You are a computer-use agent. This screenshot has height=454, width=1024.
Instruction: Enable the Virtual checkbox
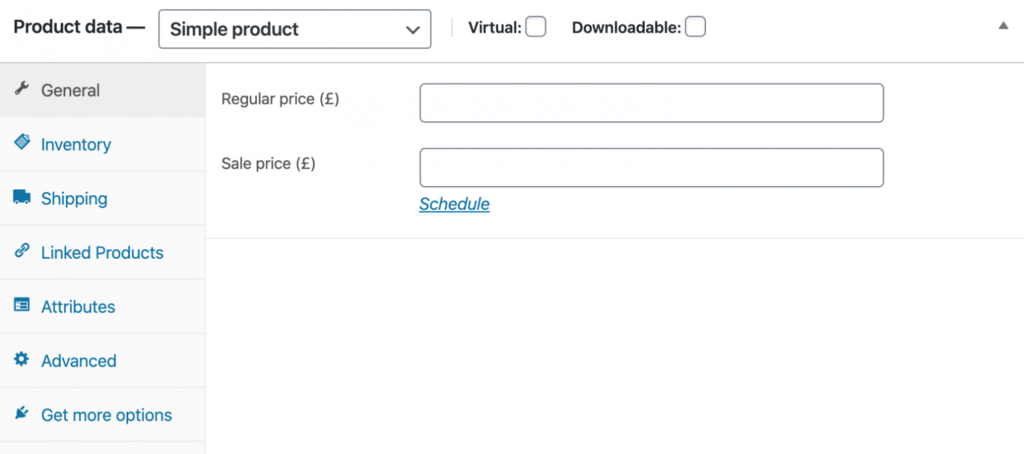point(536,27)
